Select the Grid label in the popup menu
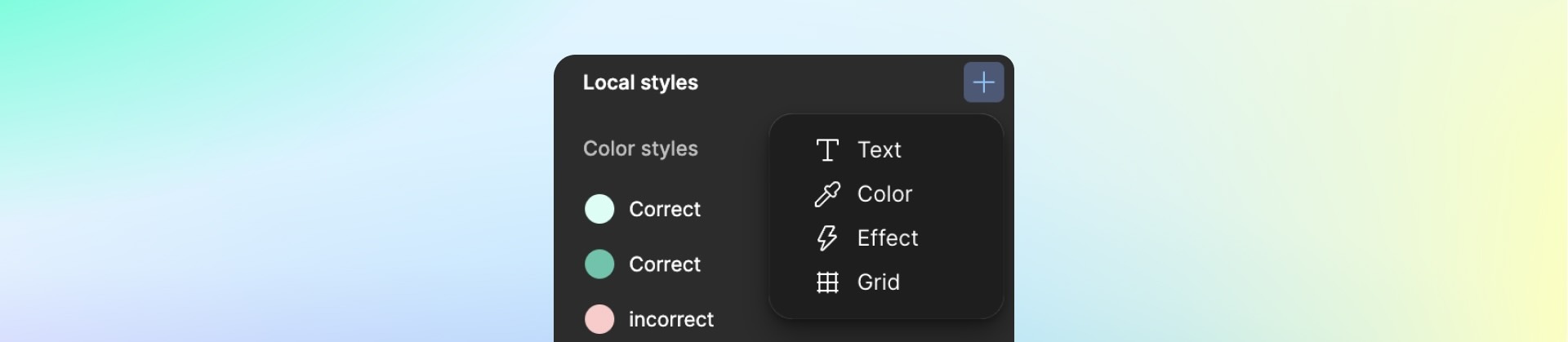Viewport: 1568px width, 342px height. 878,282
